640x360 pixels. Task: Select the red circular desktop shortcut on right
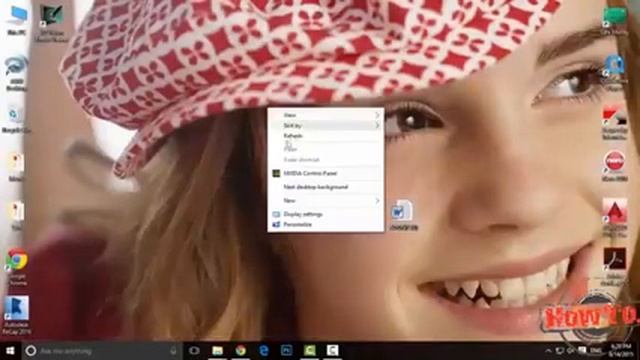pyautogui.click(x=615, y=165)
